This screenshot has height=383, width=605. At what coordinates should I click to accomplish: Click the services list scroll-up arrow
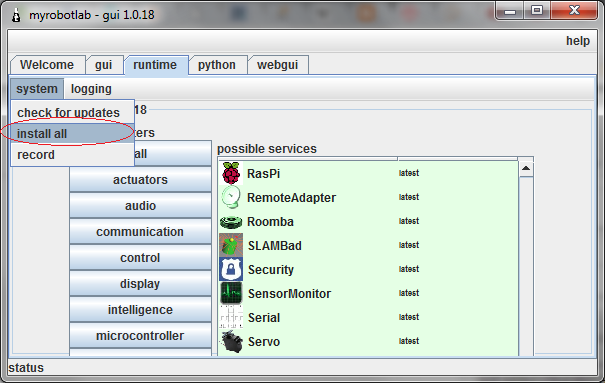pos(526,168)
